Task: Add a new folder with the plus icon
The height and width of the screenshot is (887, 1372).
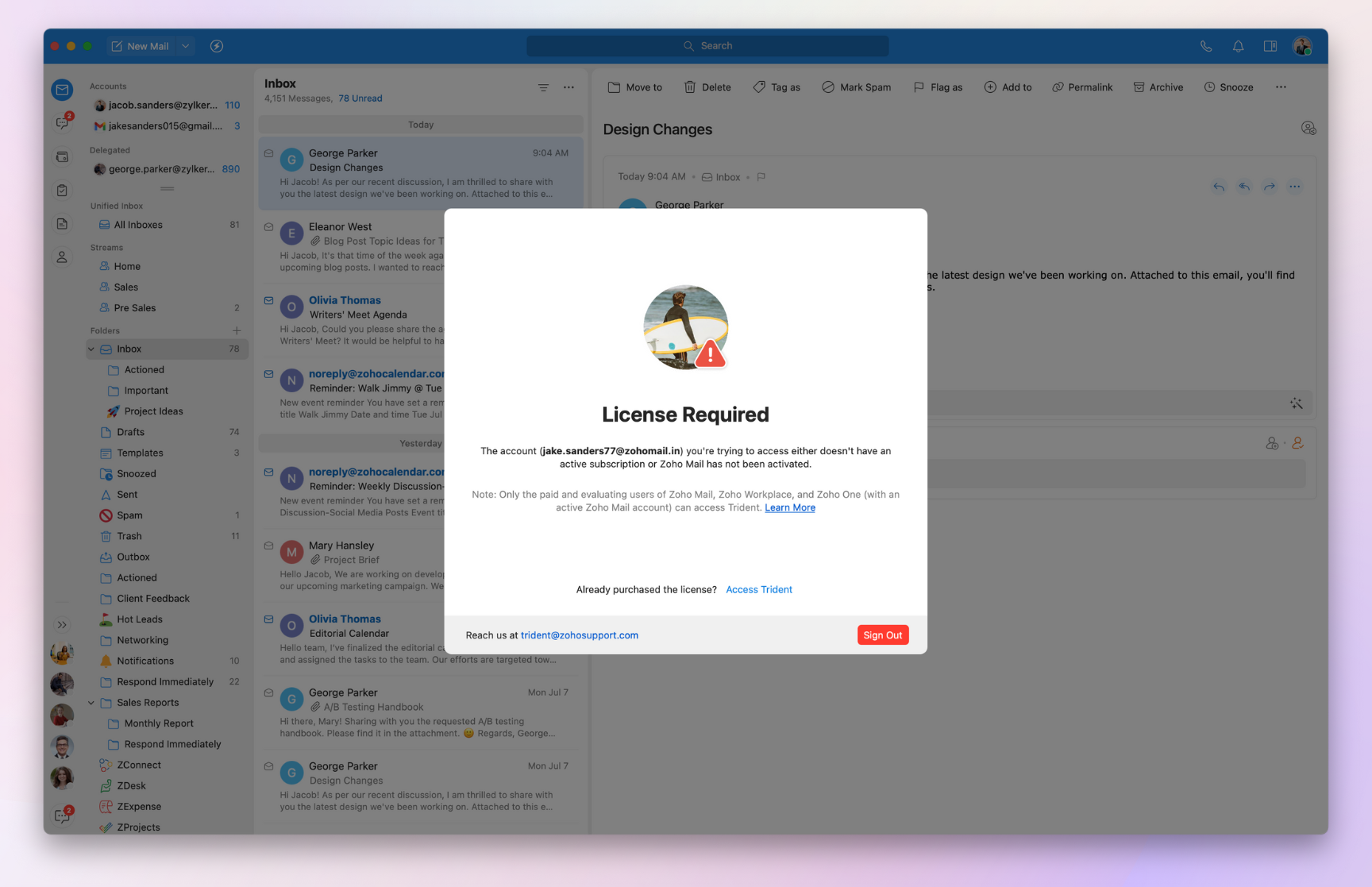Action: click(x=237, y=330)
